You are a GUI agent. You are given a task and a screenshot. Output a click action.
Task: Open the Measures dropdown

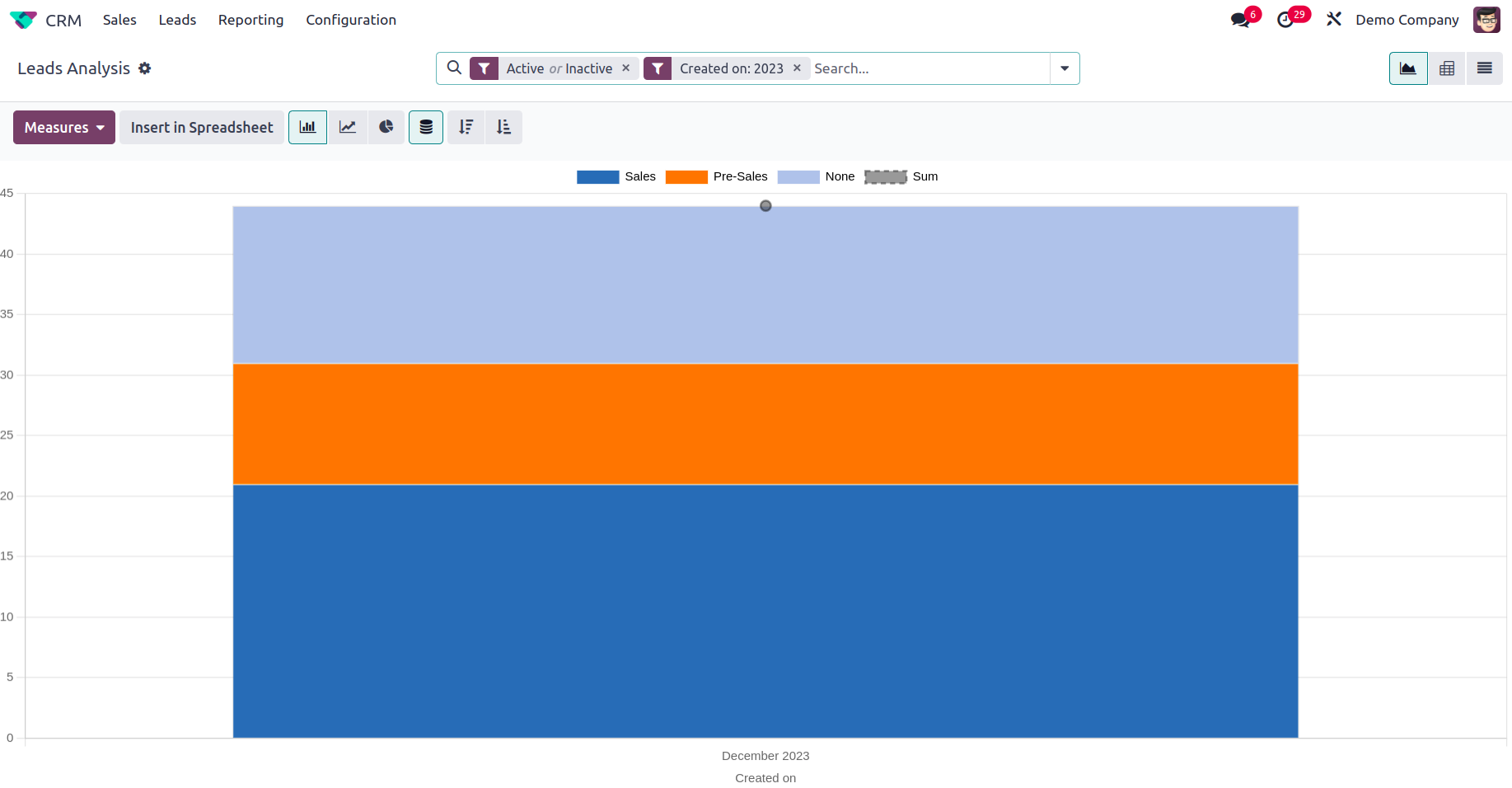(x=64, y=127)
